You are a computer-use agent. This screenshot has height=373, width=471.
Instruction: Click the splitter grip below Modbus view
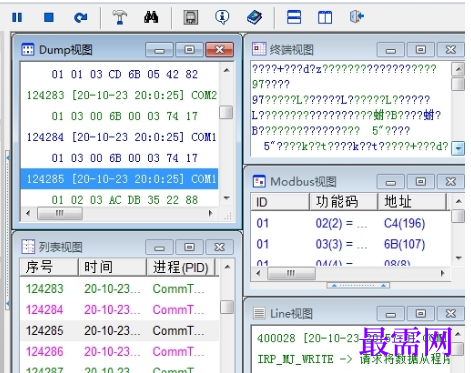[x=358, y=285]
